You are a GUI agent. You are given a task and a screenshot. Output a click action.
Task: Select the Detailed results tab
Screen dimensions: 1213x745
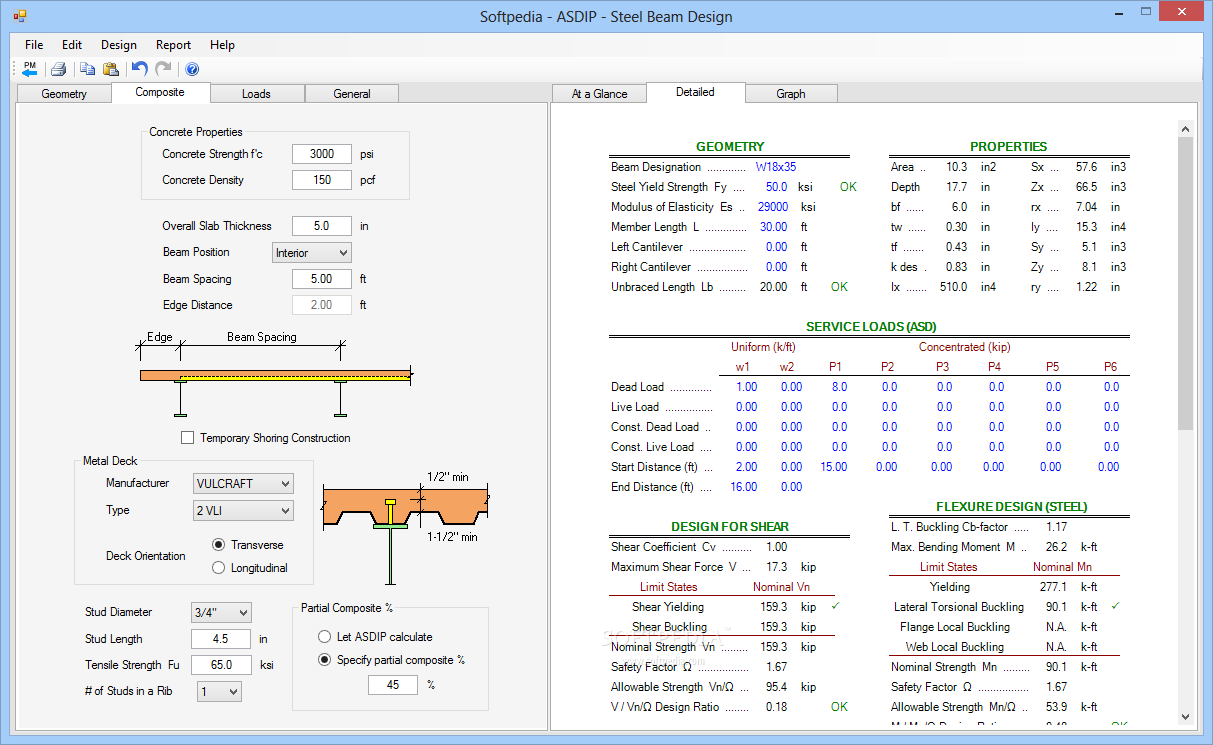click(x=695, y=92)
